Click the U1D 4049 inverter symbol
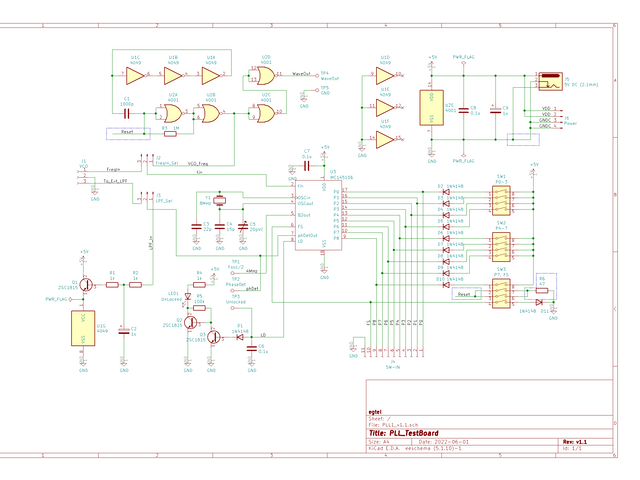 point(385,75)
